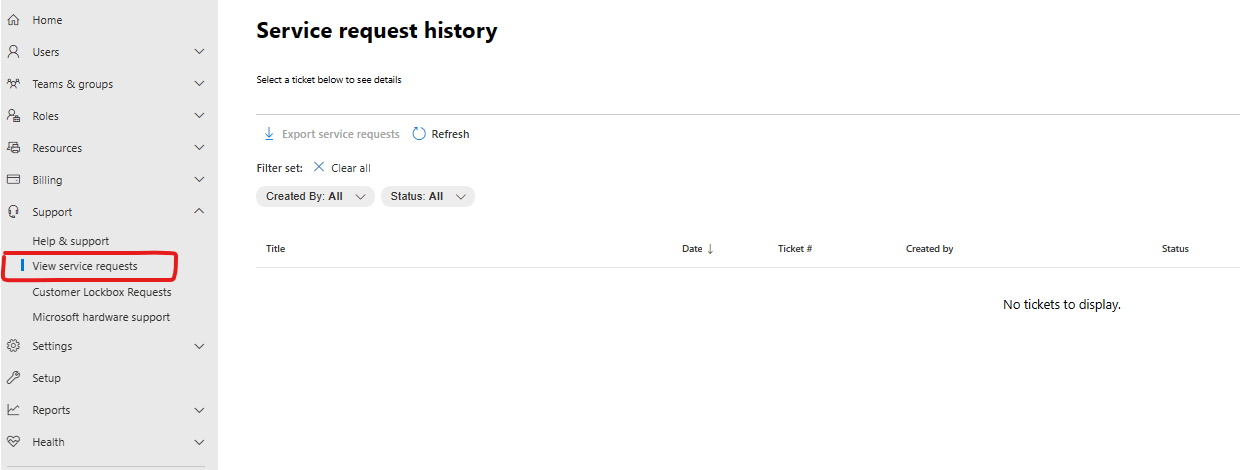Expand the Created By filter dropdown

click(315, 197)
